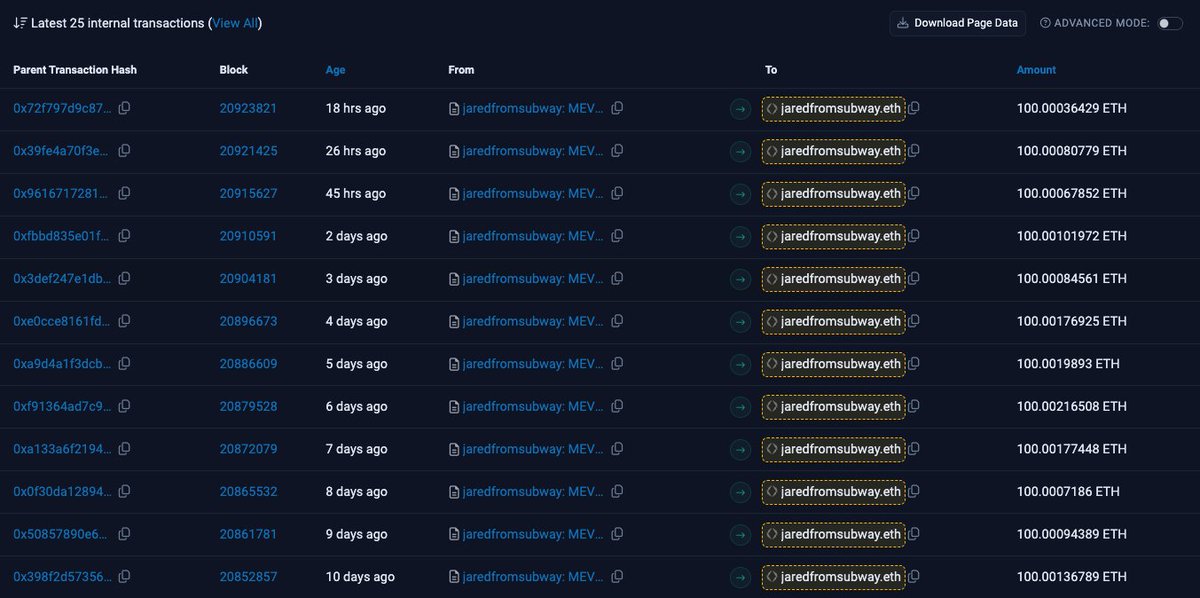Copy From address in block 20923821 row

[x=617, y=108]
